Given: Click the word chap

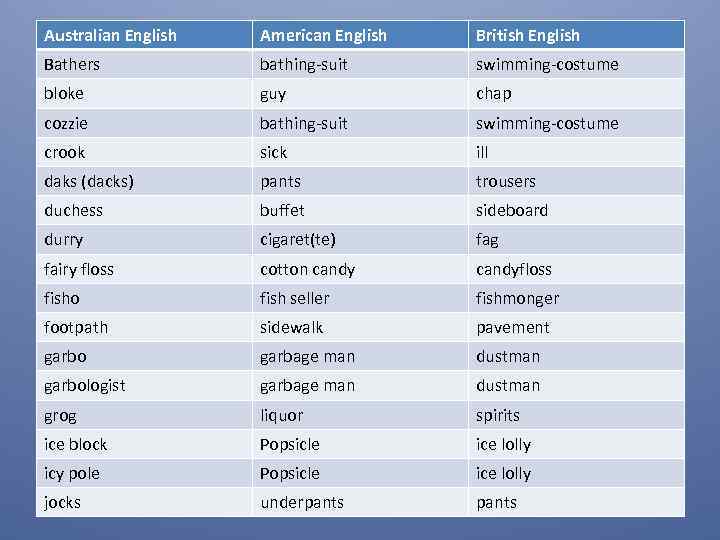Looking at the screenshot, I should coord(493,94).
